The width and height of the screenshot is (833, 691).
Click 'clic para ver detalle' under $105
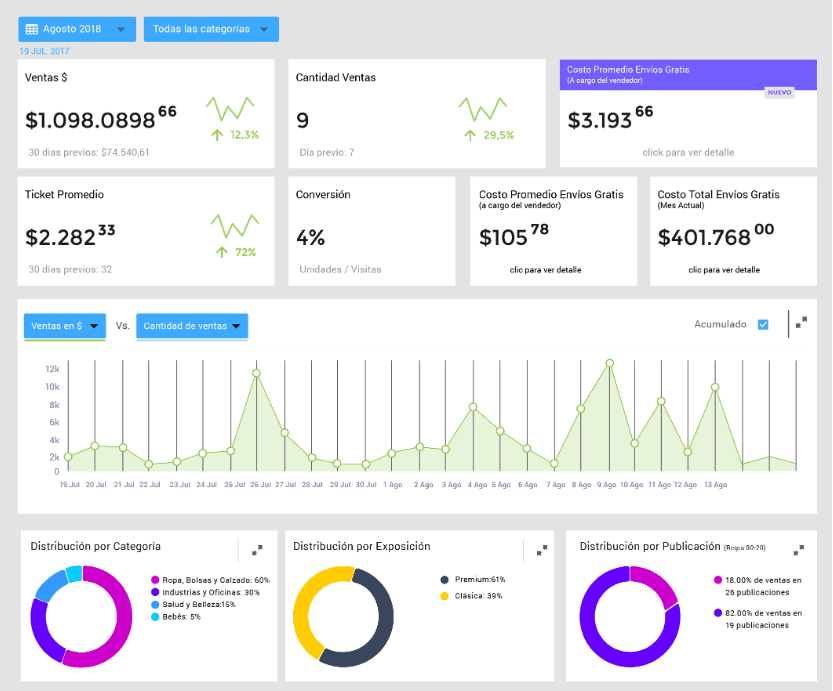[x=545, y=270]
